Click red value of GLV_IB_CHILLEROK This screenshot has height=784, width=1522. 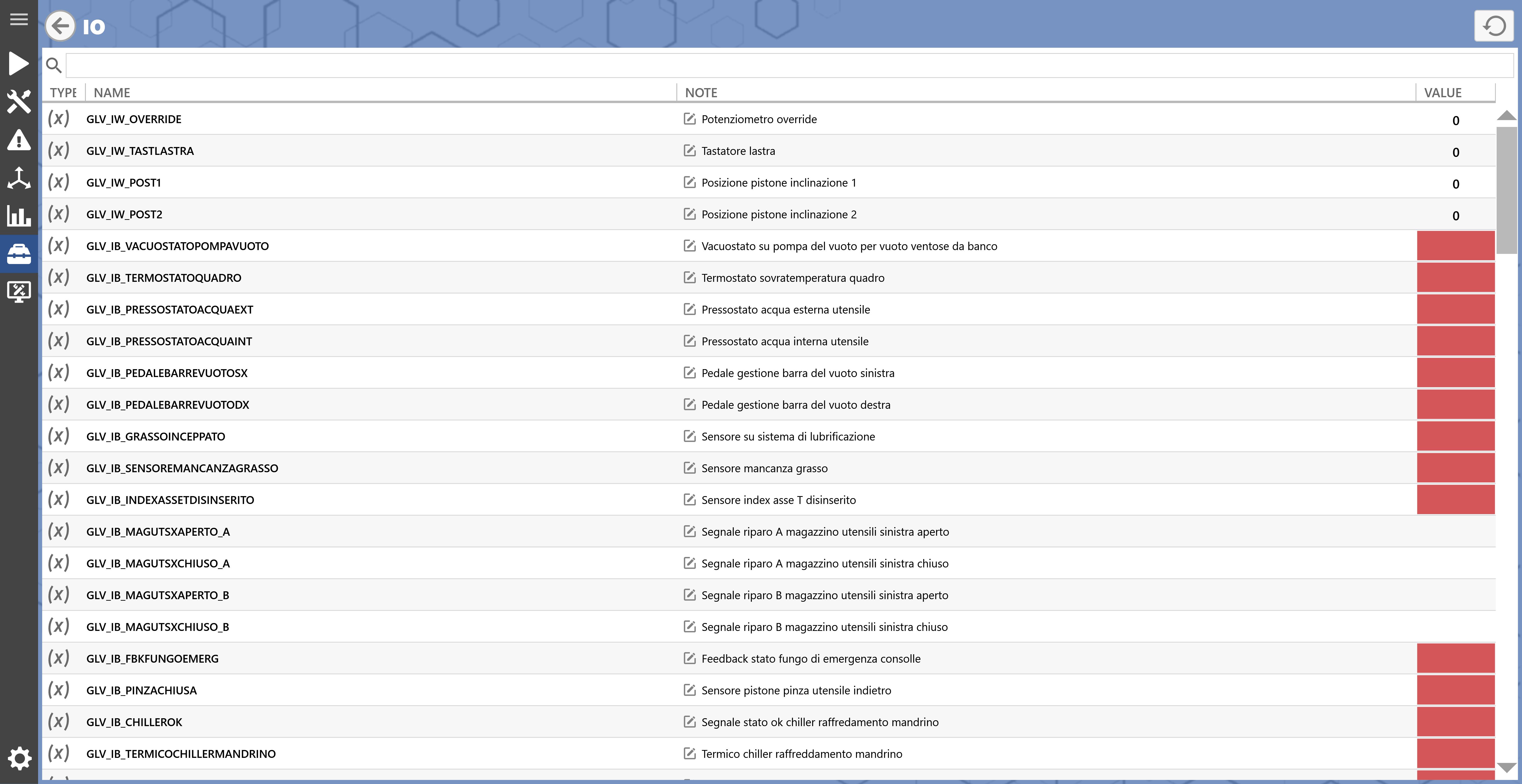[x=1456, y=722]
